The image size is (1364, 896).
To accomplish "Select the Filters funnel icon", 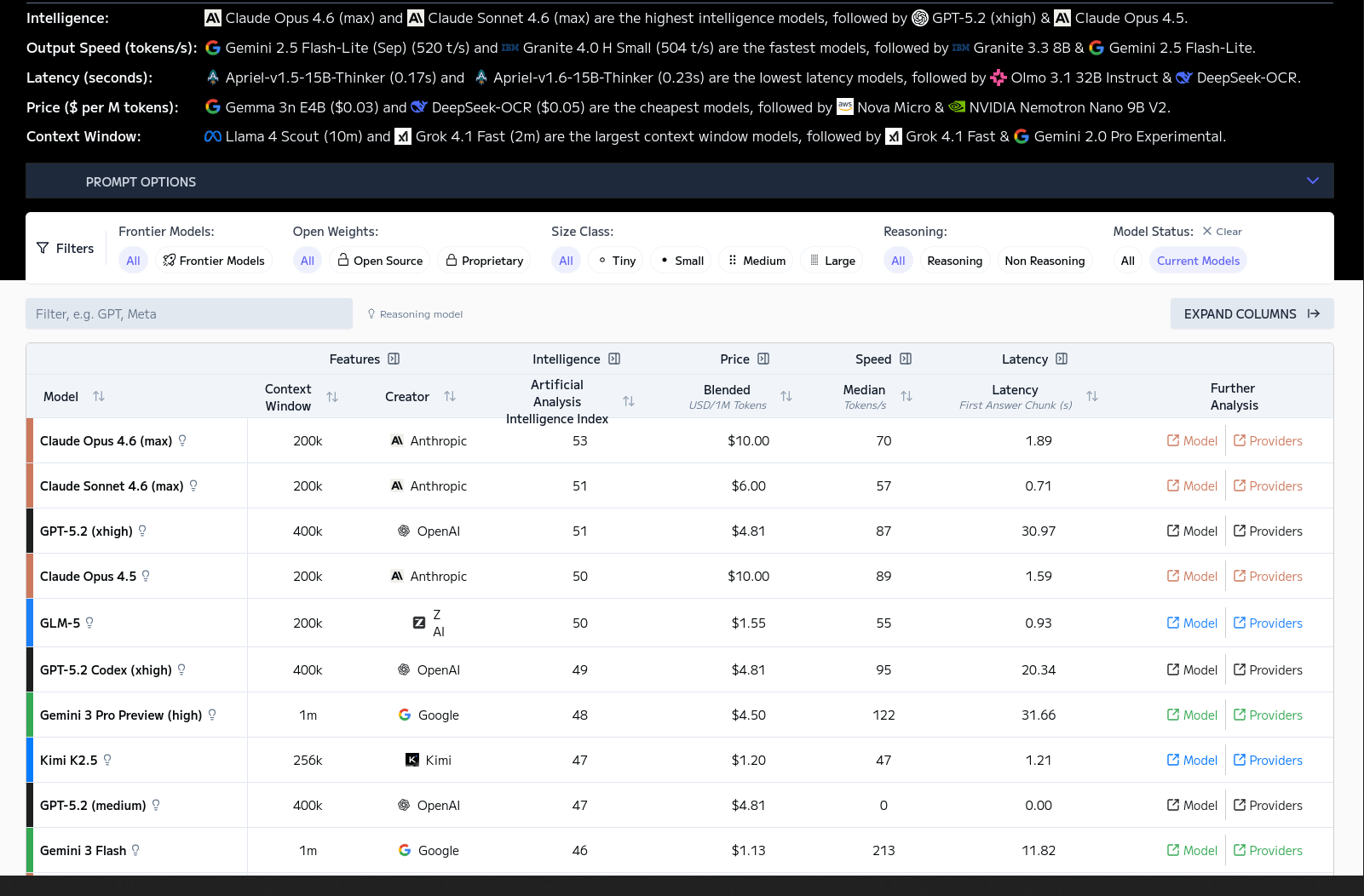I will point(42,248).
